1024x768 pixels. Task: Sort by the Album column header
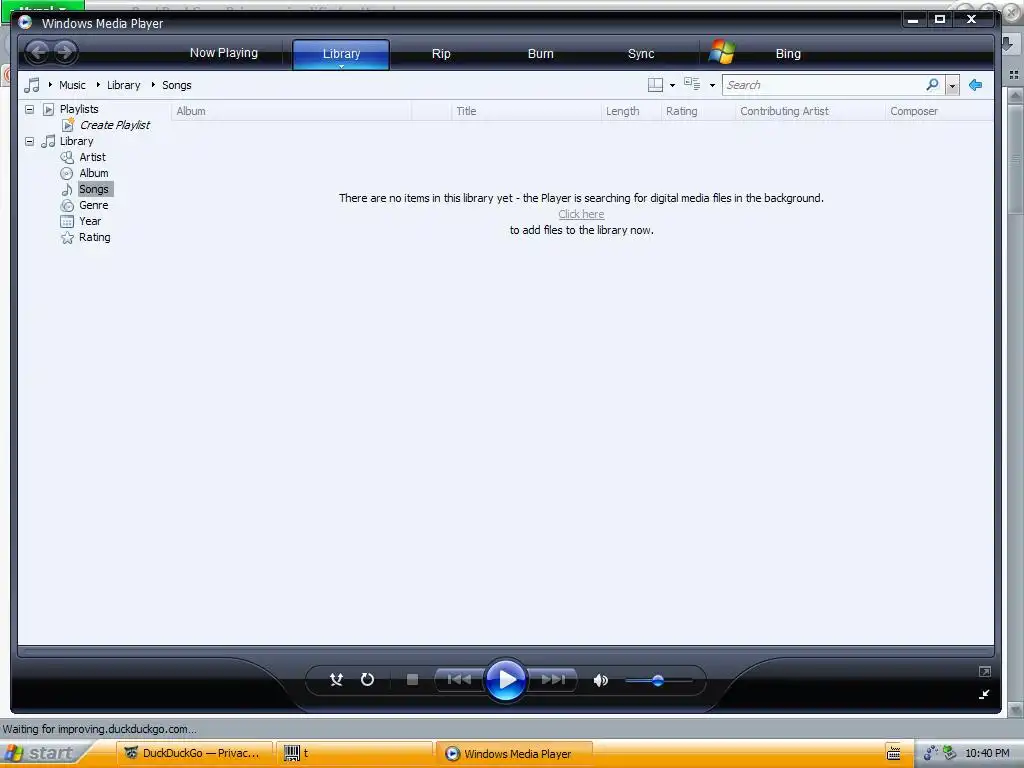(x=291, y=111)
